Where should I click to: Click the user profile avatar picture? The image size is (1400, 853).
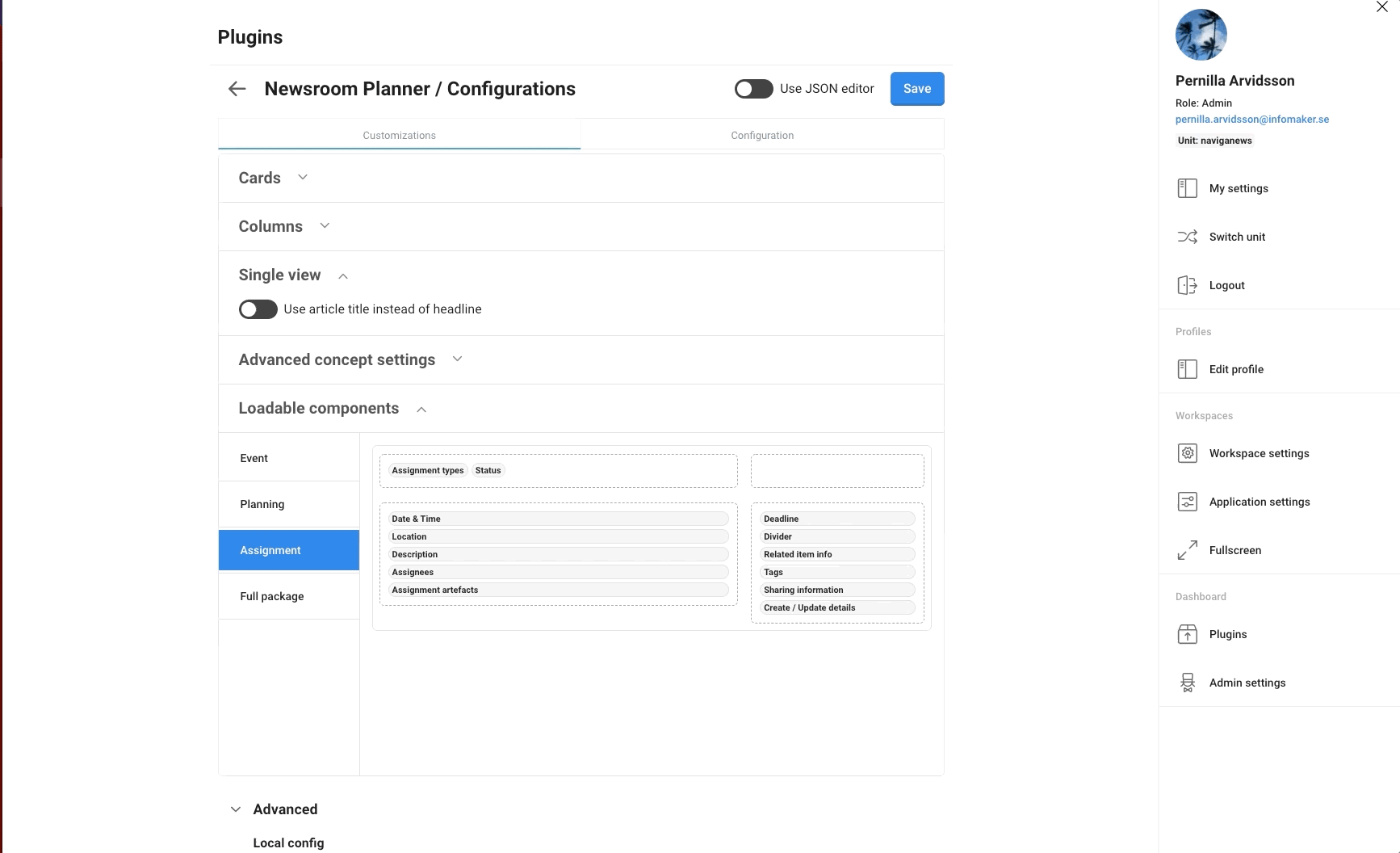[x=1201, y=35]
